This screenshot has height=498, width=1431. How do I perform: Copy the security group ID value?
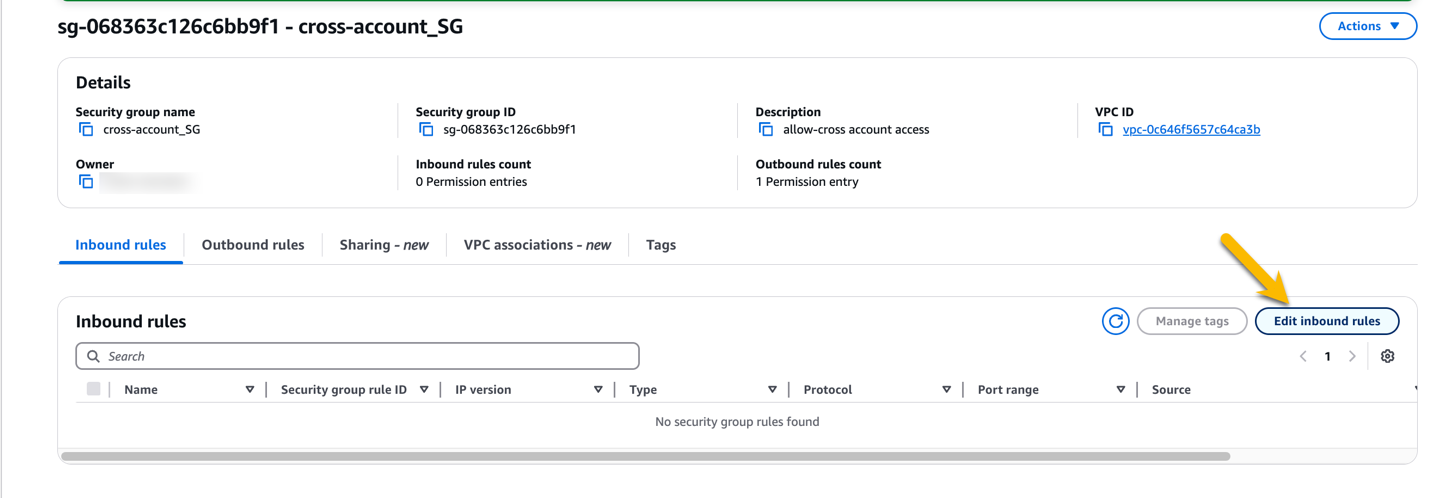426,130
